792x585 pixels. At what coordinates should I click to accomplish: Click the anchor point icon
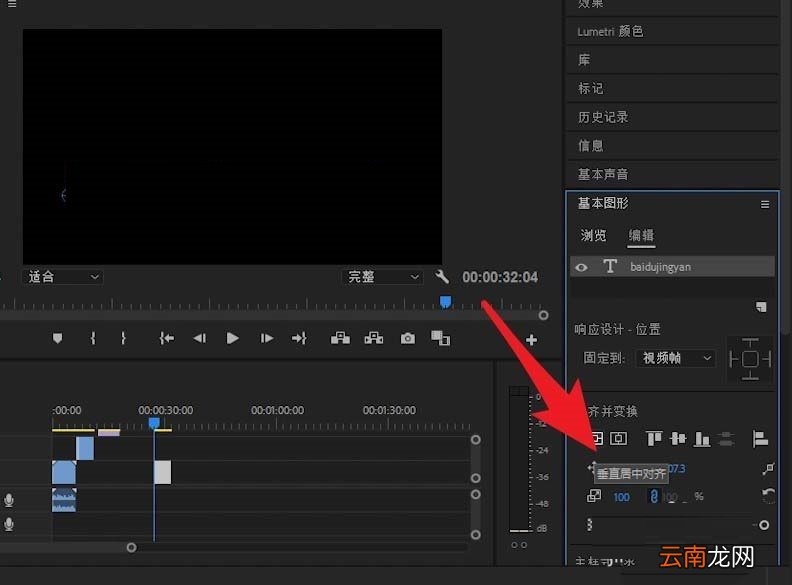(768, 469)
